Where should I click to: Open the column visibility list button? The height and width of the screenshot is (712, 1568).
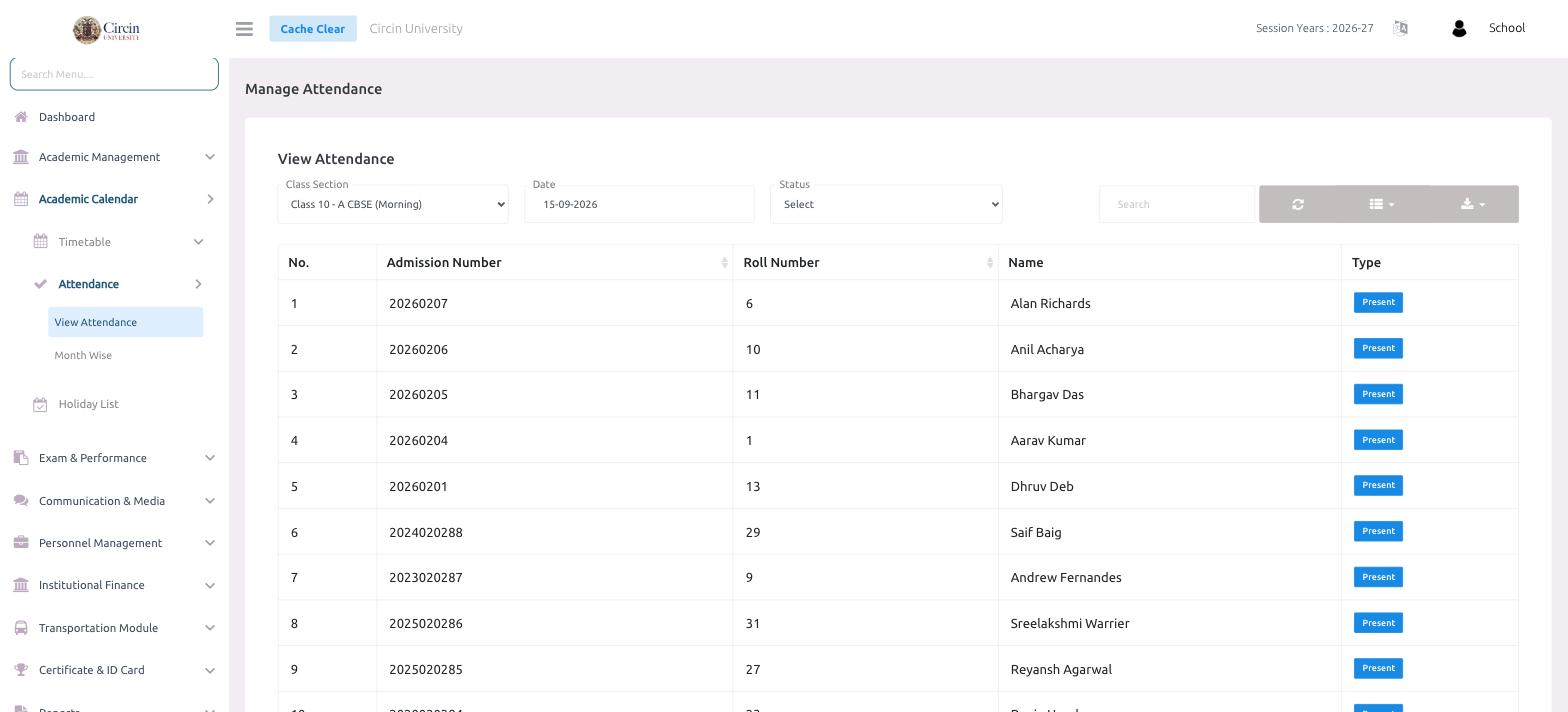(1381, 204)
